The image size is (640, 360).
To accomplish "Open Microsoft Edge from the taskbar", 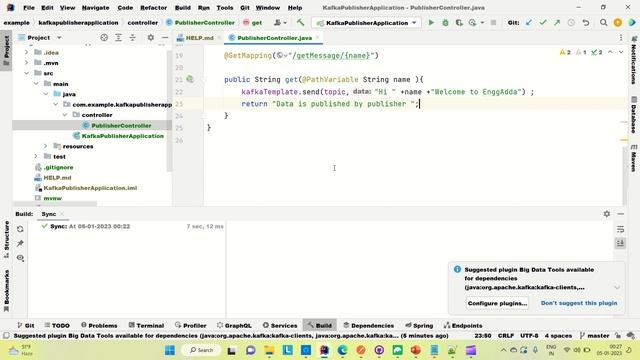I will 342,350.
